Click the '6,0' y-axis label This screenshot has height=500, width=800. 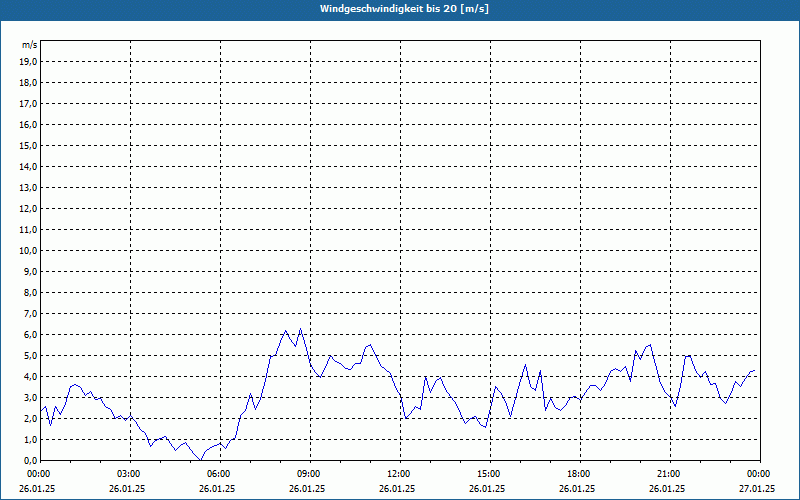[30, 335]
